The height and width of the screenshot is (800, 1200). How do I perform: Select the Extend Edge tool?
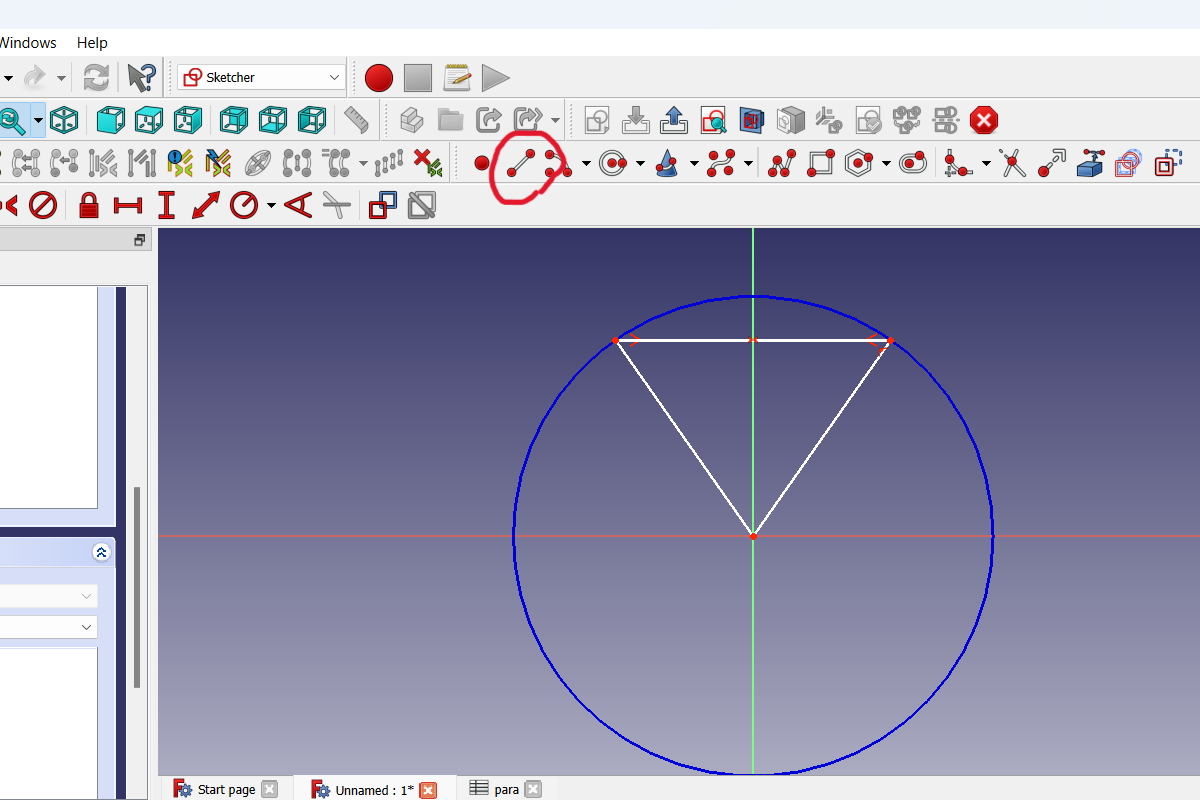click(1052, 163)
